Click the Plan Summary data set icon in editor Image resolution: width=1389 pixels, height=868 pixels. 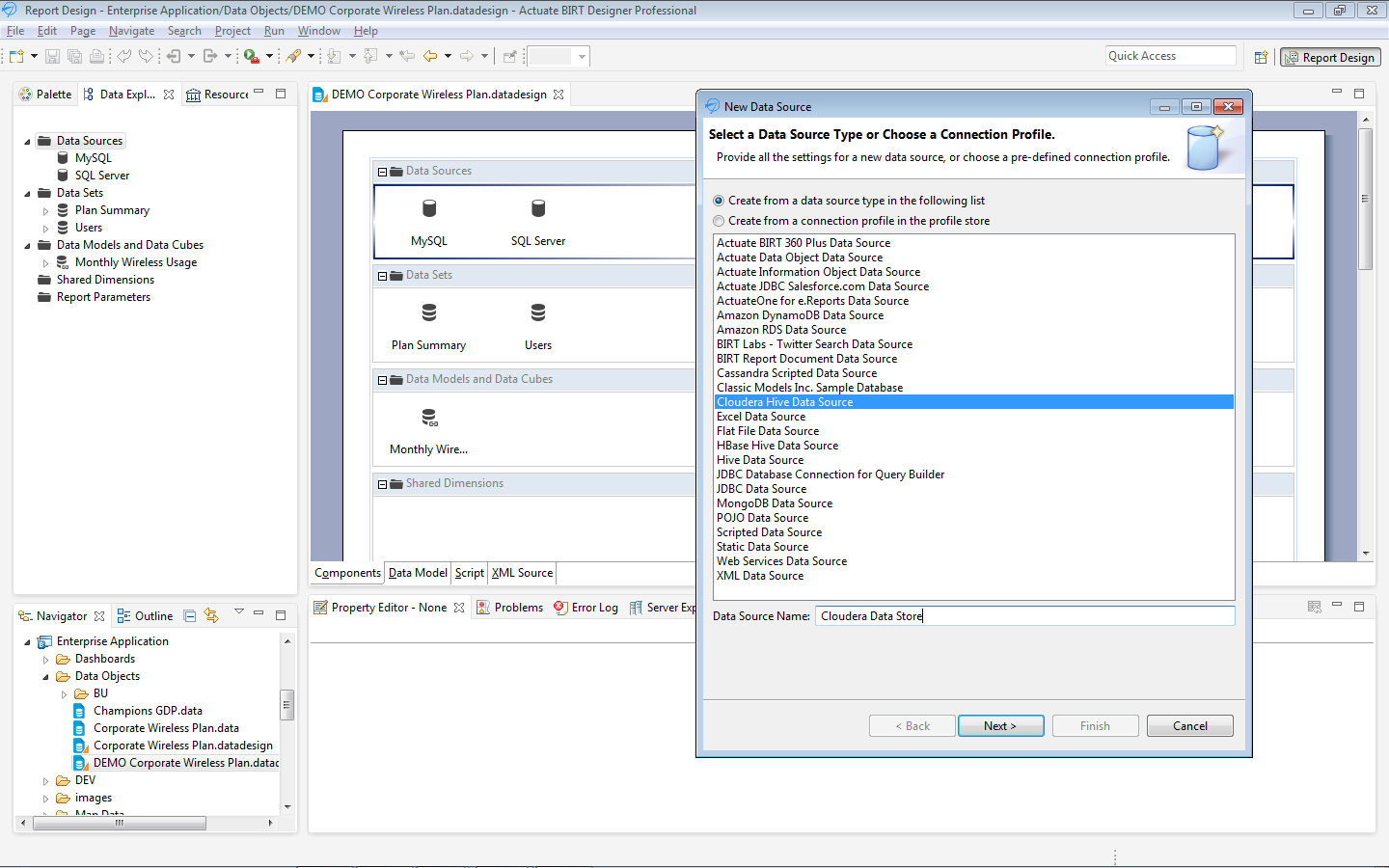pos(429,312)
